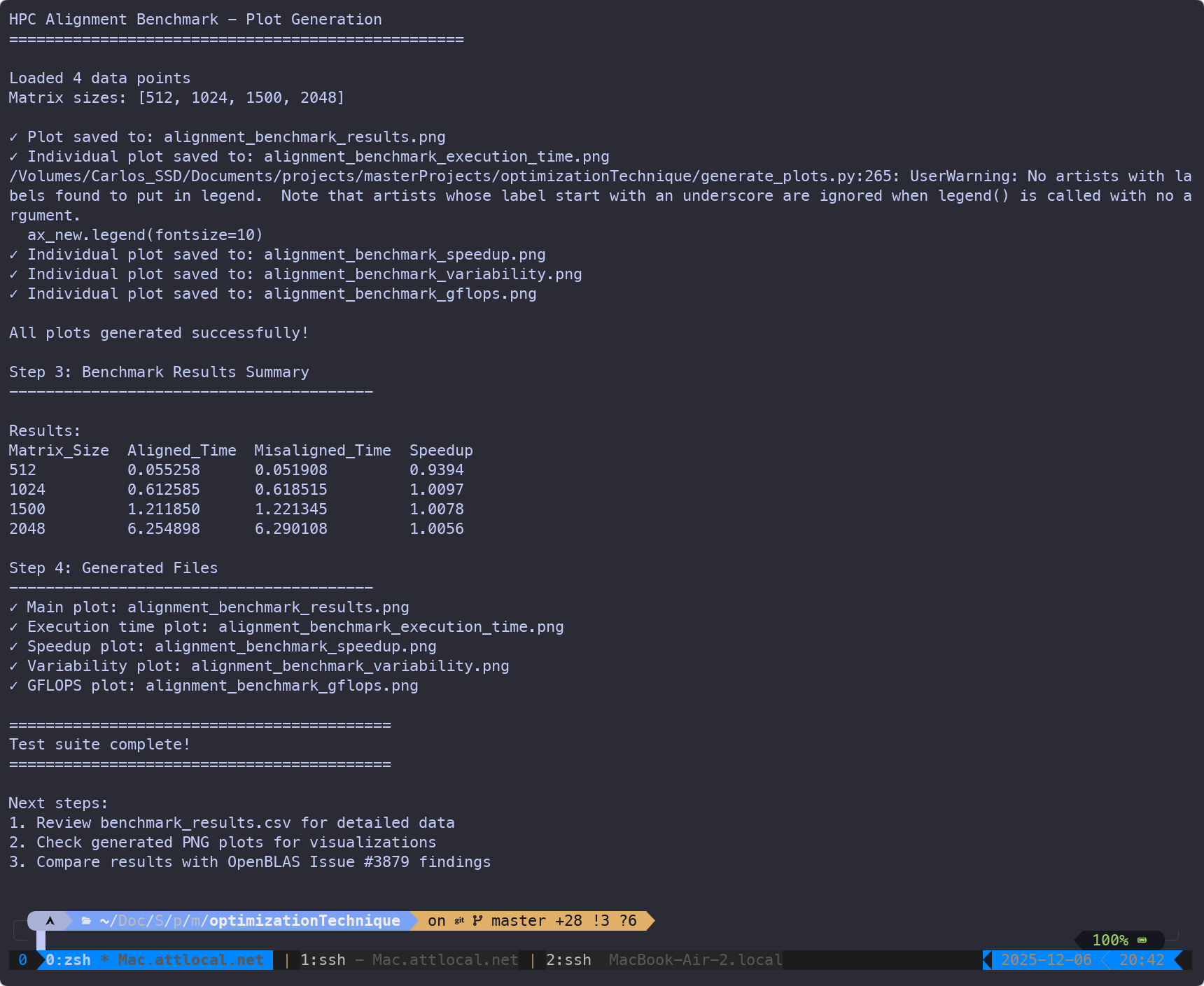Click the checkmark beside 'Plot saved to' line
Screen dimensions: 1204x986
[13, 137]
